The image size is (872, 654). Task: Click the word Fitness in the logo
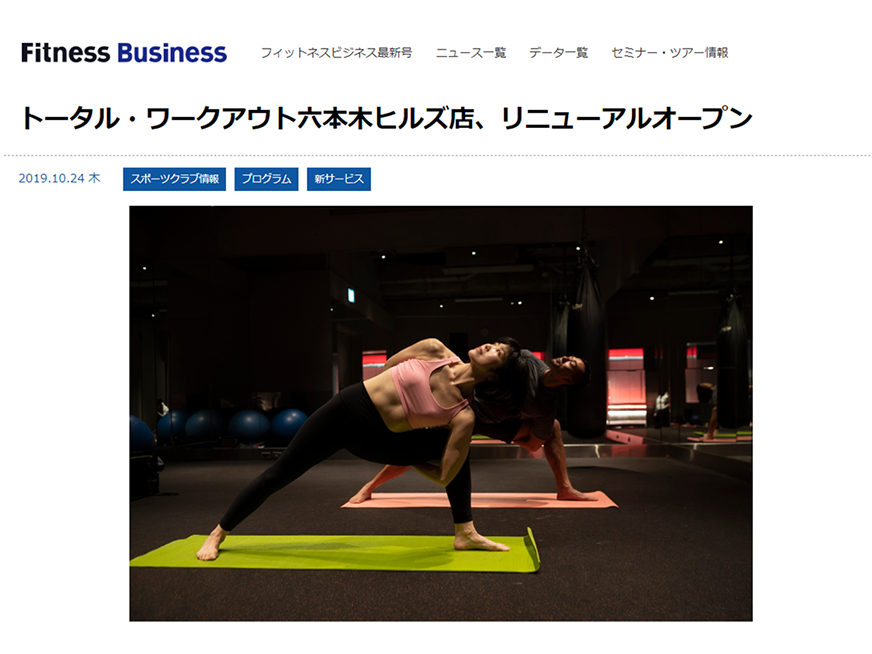click(66, 53)
